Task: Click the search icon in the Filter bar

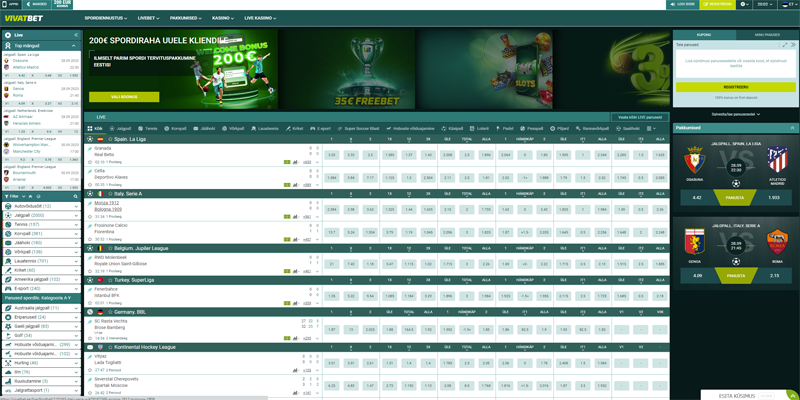Action: click(x=76, y=196)
